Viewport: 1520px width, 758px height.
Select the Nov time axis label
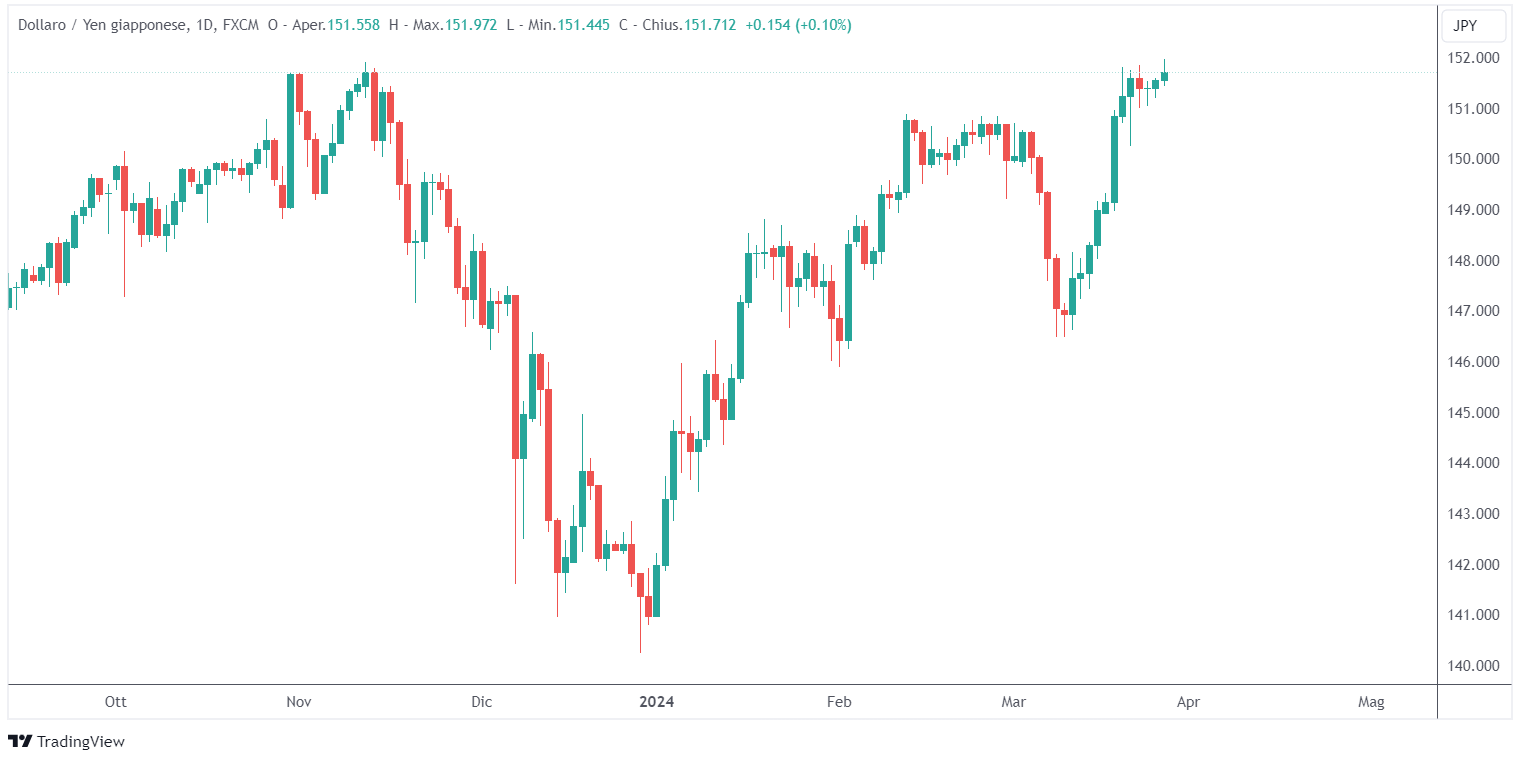pos(298,702)
